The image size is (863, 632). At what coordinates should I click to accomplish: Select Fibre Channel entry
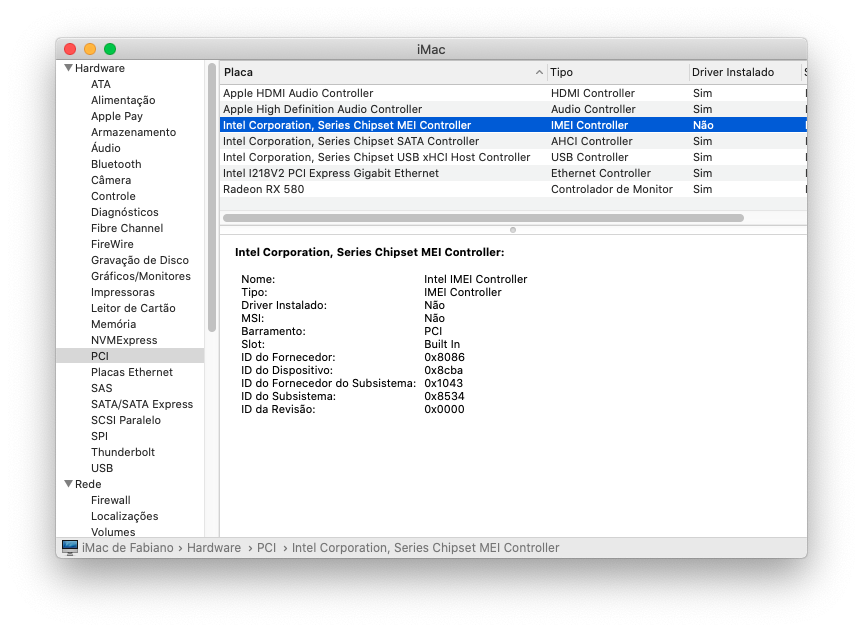point(127,228)
